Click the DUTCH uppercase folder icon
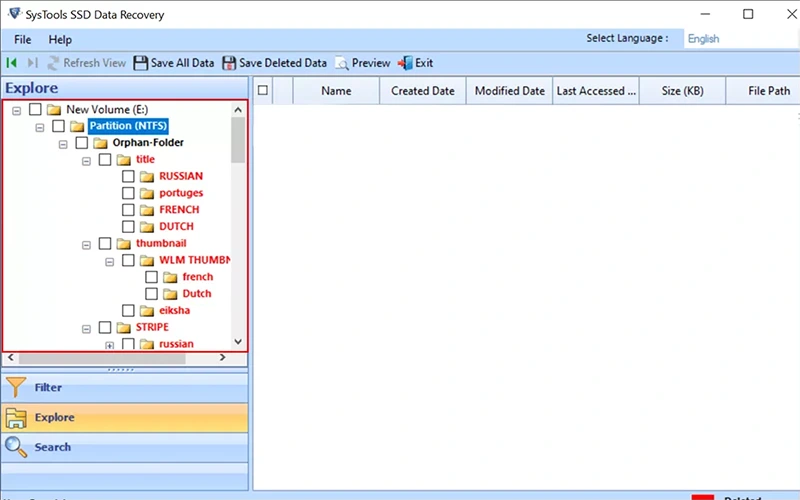The height and width of the screenshot is (500, 800). (x=147, y=227)
